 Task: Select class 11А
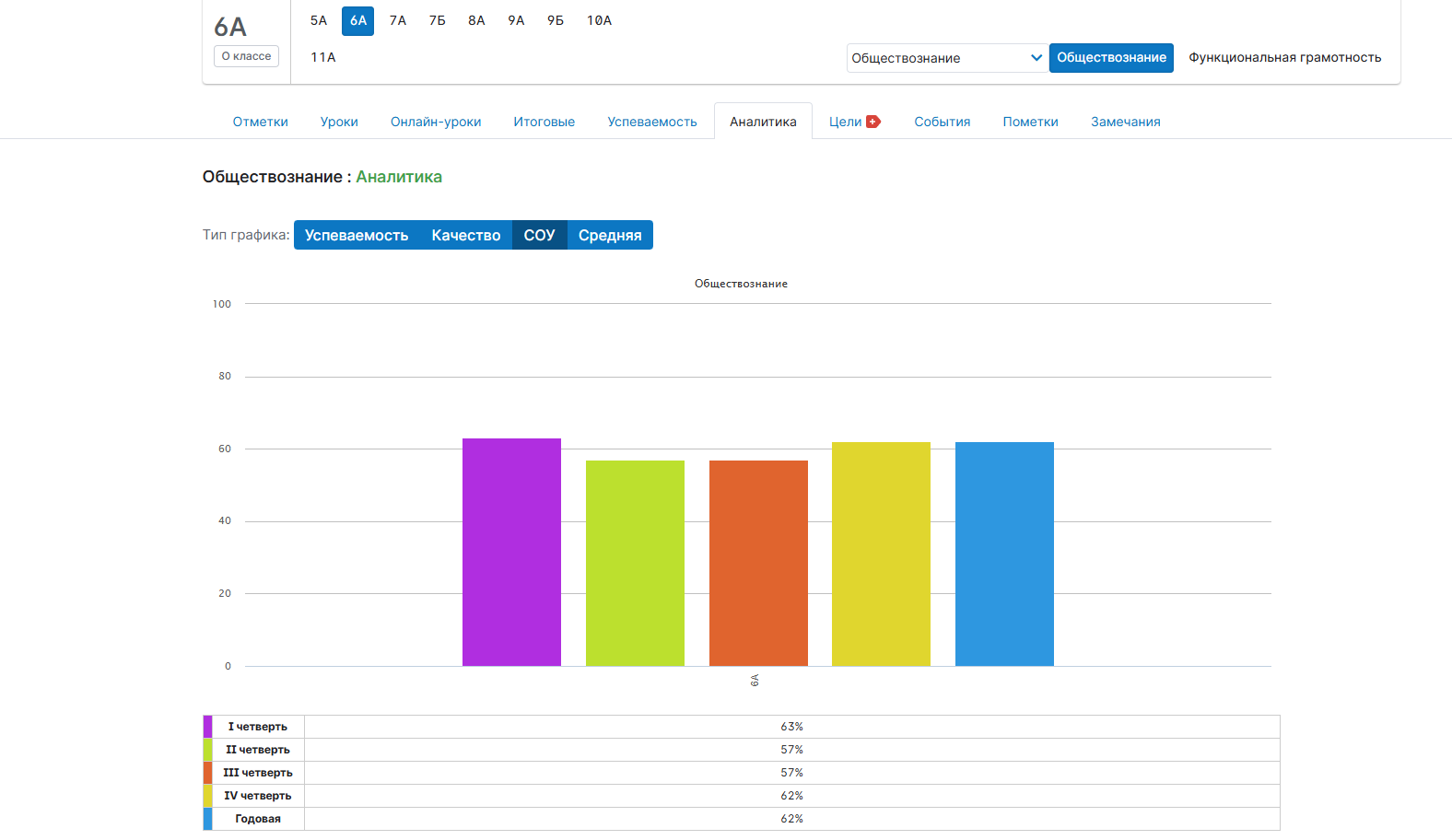click(x=323, y=57)
